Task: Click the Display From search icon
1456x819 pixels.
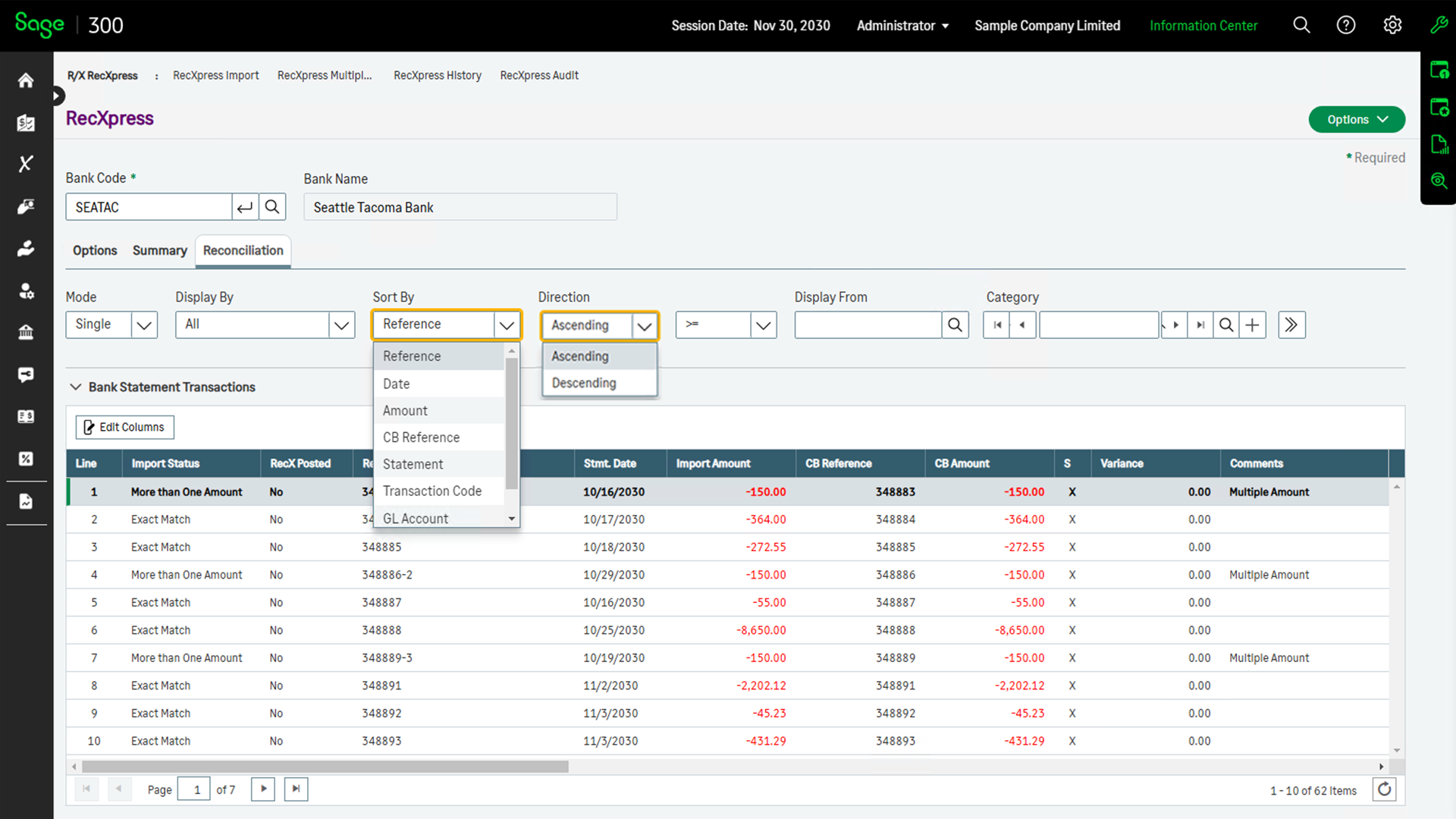Action: click(x=955, y=325)
